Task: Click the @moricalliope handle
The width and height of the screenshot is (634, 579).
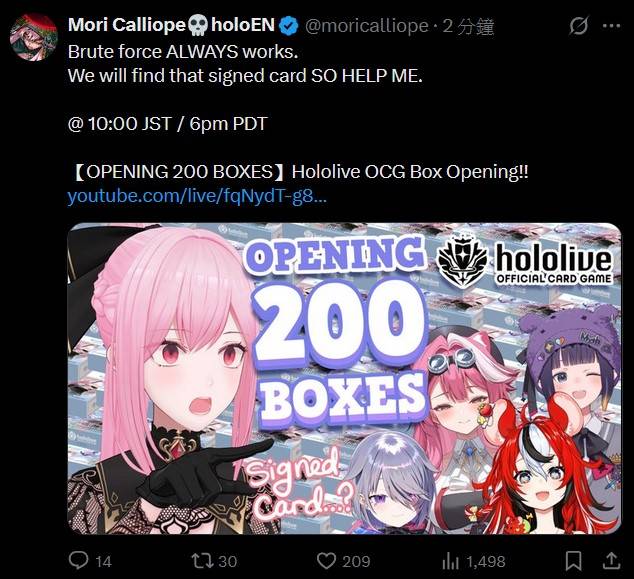Action: 367,26
